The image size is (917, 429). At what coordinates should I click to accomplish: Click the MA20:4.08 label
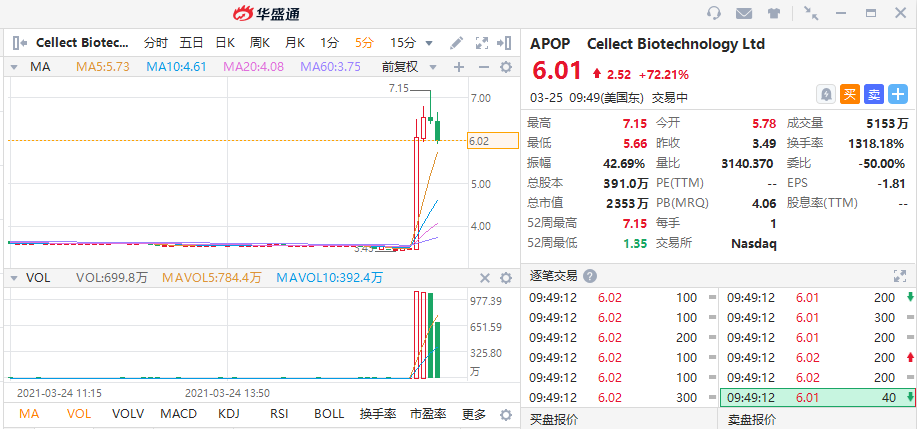click(x=254, y=67)
